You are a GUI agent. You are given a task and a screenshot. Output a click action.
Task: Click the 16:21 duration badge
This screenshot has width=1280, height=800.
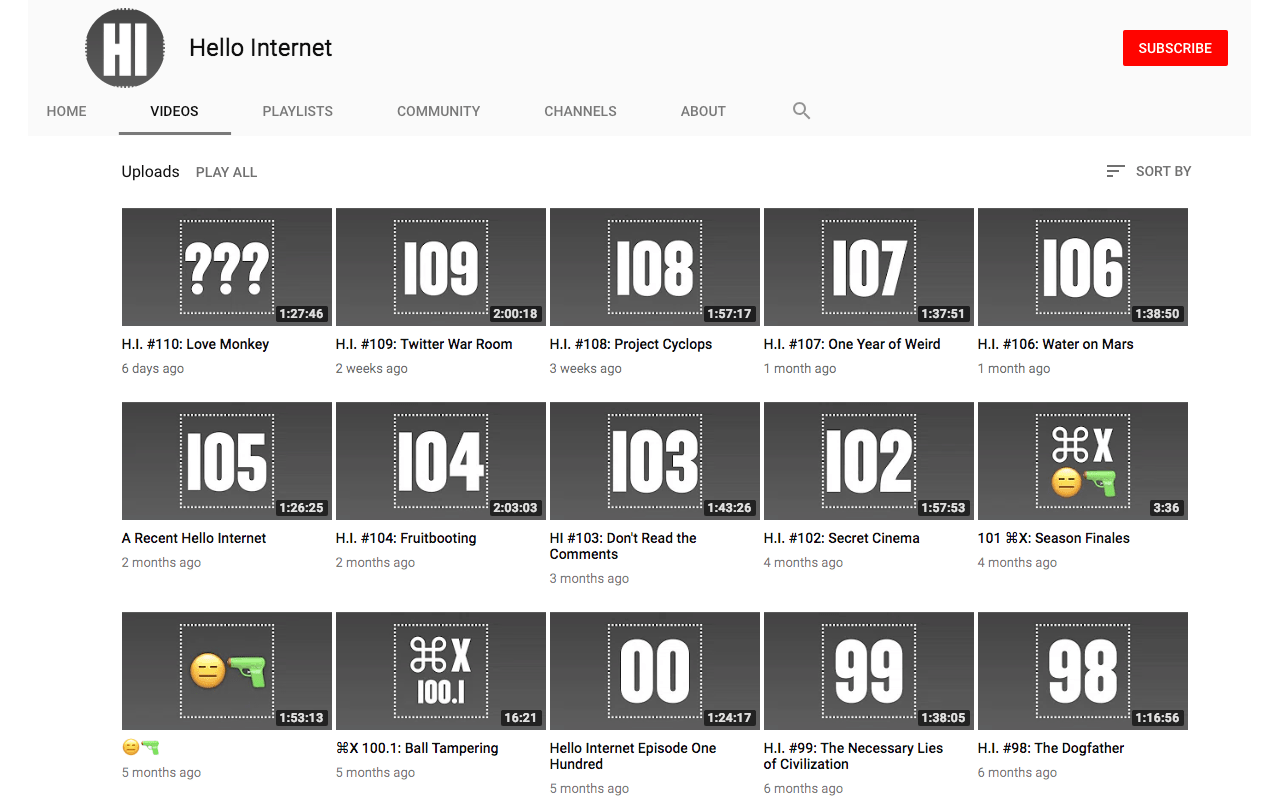pyautogui.click(x=522, y=718)
